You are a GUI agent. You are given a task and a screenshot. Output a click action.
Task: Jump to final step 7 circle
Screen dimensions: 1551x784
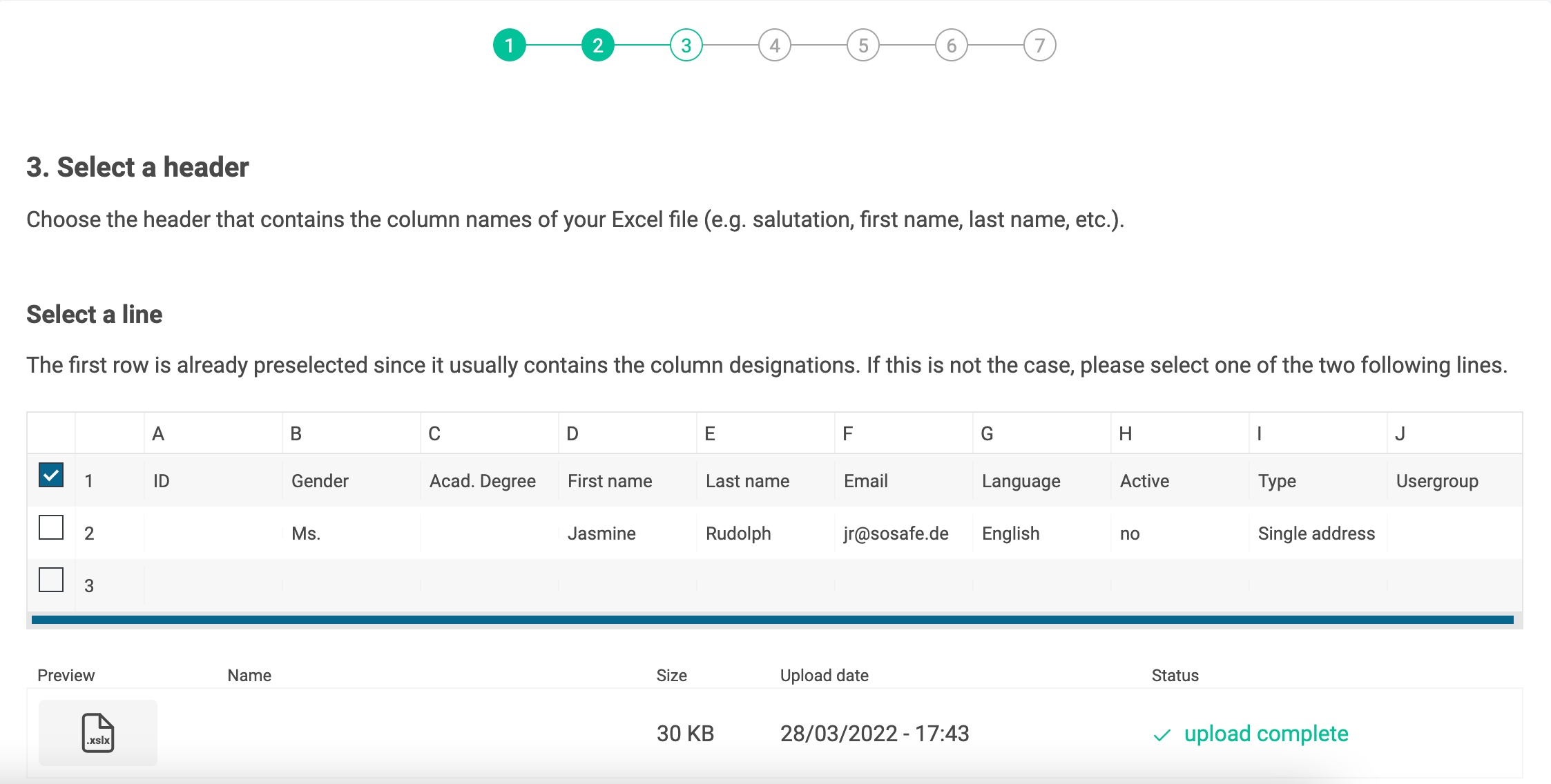click(1040, 46)
